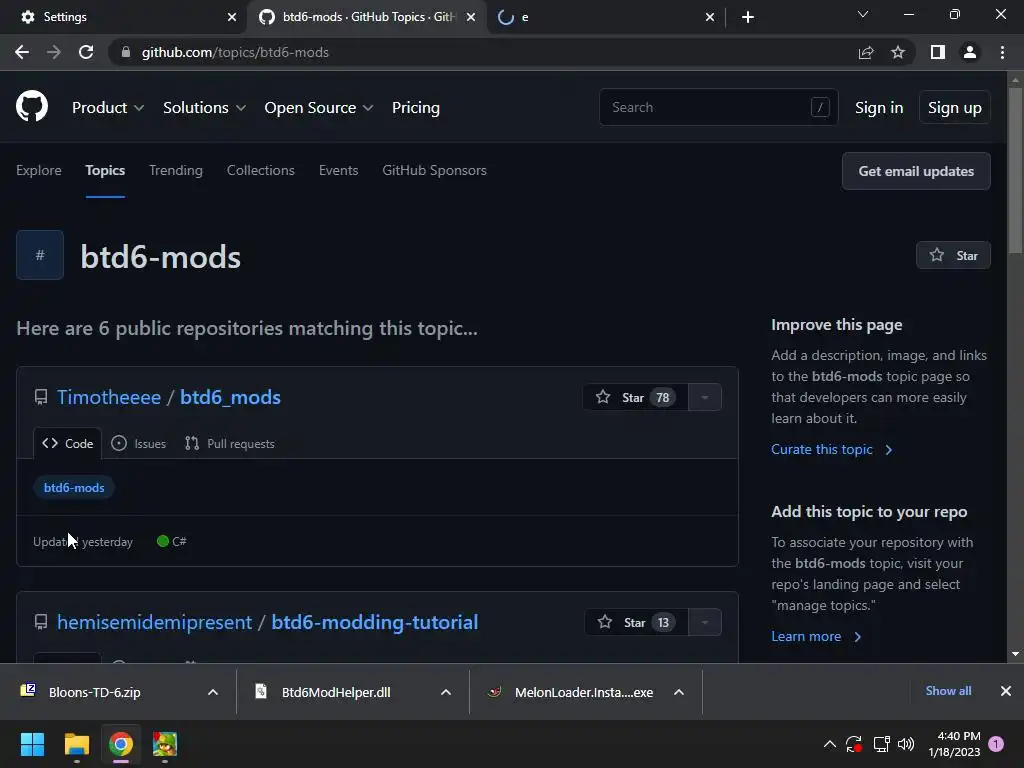Open the browser side panel icon
This screenshot has width=1024, height=768.
[938, 52]
